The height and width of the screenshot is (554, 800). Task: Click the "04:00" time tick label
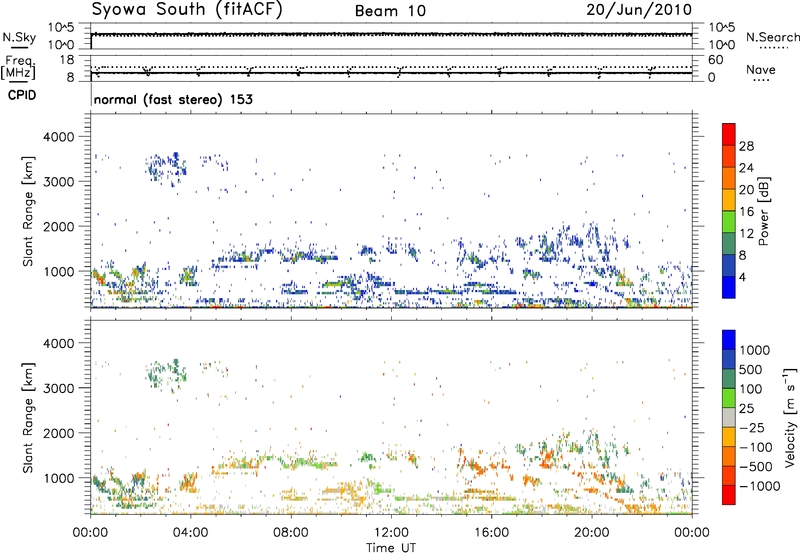coord(191,532)
